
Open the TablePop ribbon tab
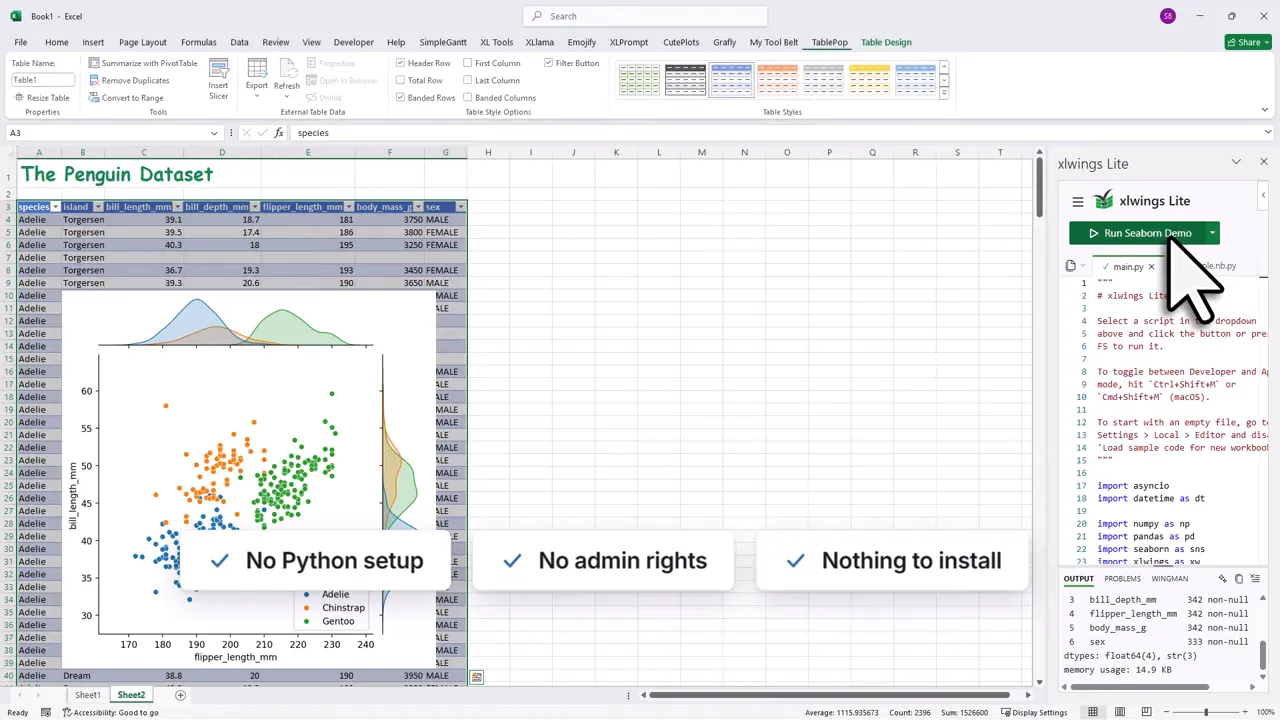[829, 42]
